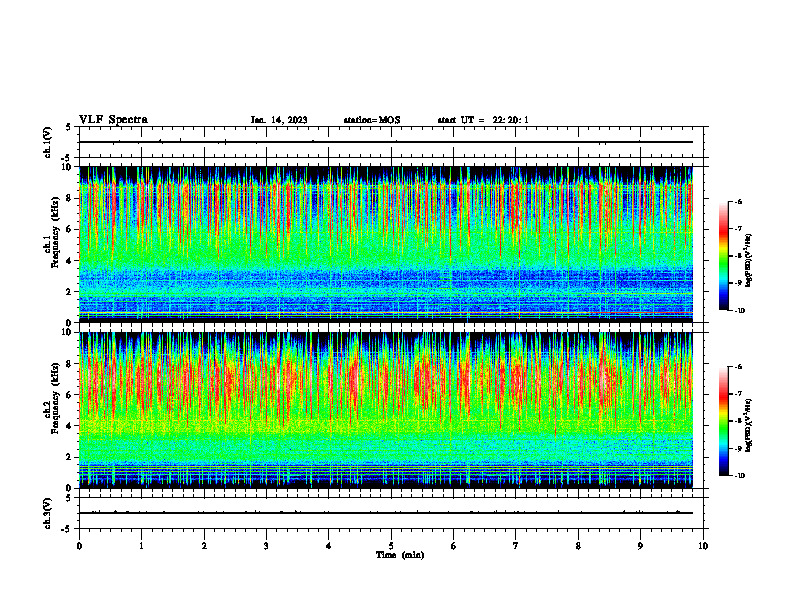Click the ch.1 colorbar log(PSD) units label
Screen dimensions: 792x612
[750, 261]
